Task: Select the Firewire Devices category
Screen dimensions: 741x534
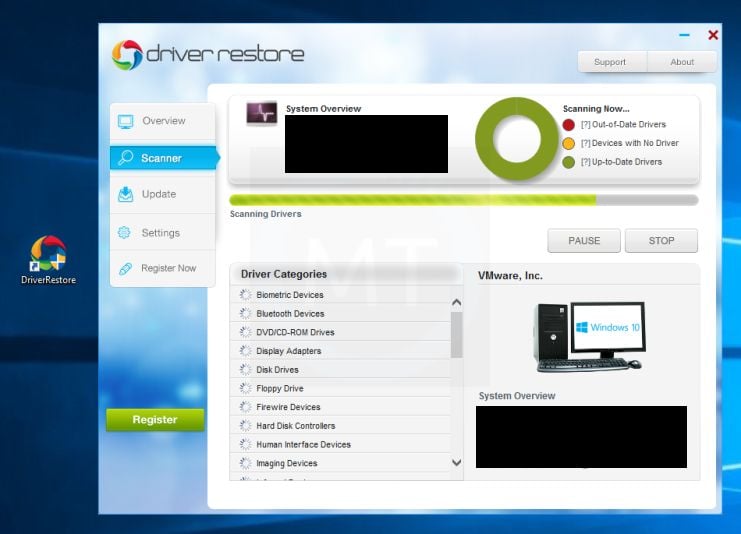Action: (x=340, y=407)
